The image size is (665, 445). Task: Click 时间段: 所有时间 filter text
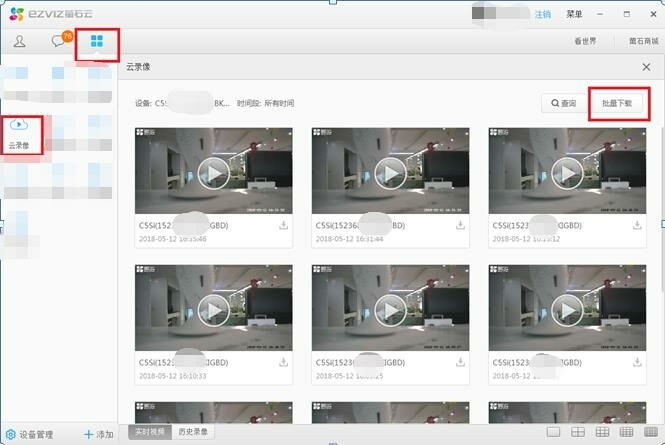[265, 103]
